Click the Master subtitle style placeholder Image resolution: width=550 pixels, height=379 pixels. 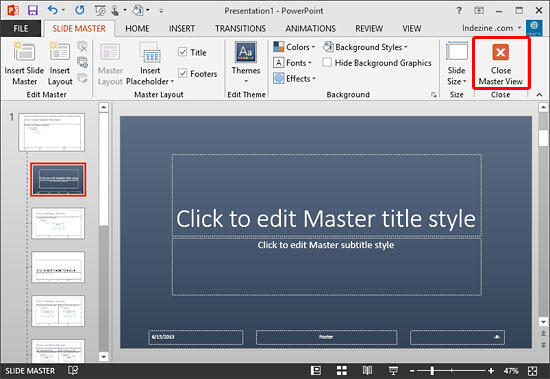(327, 267)
